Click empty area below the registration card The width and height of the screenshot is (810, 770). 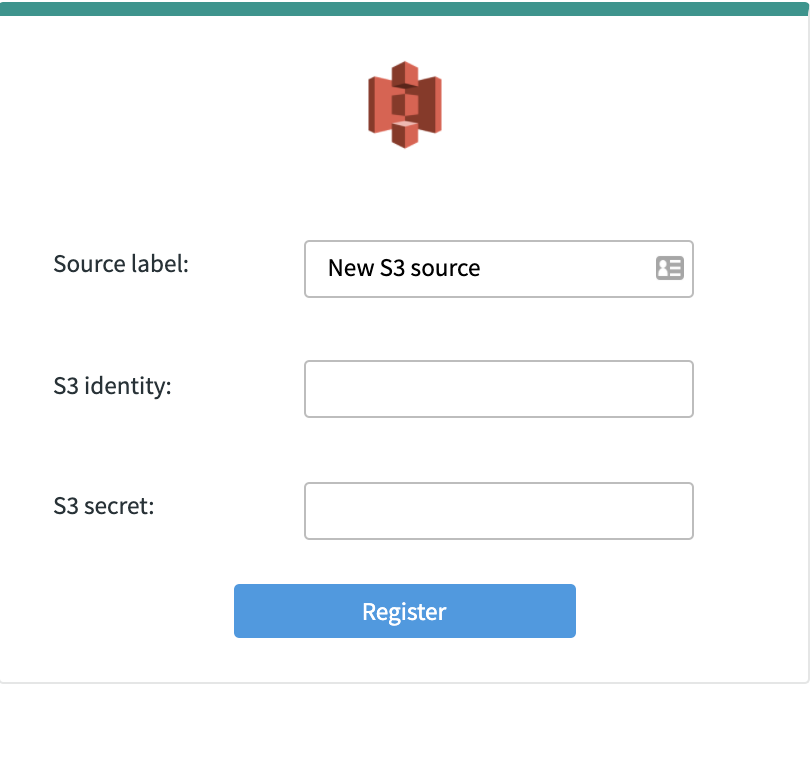(404, 727)
